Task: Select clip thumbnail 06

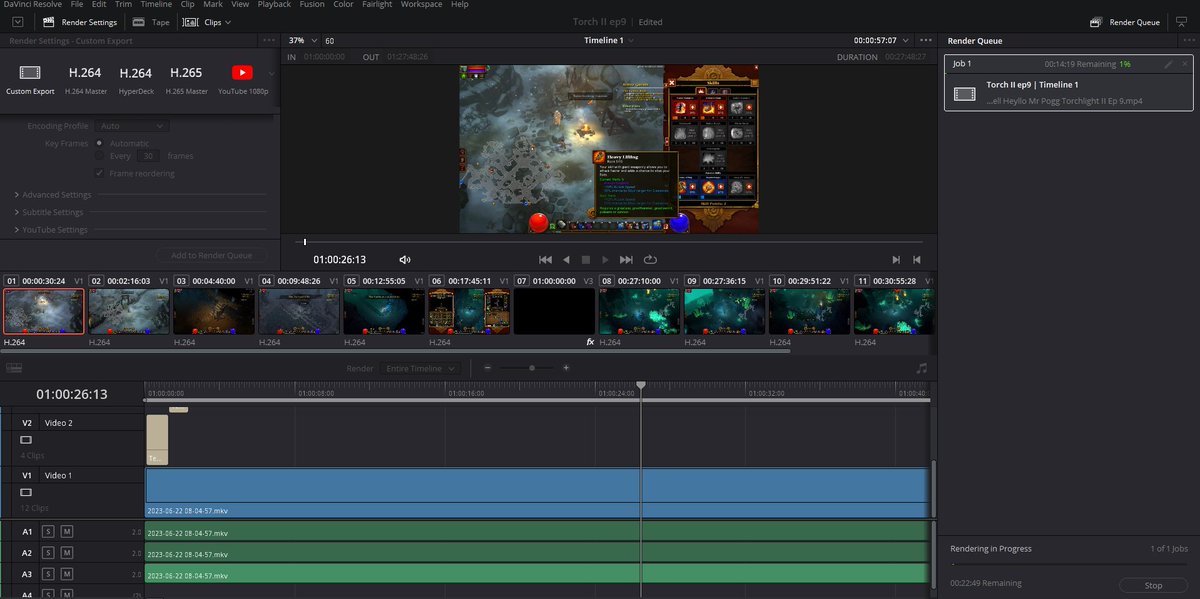Action: pyautogui.click(x=468, y=311)
